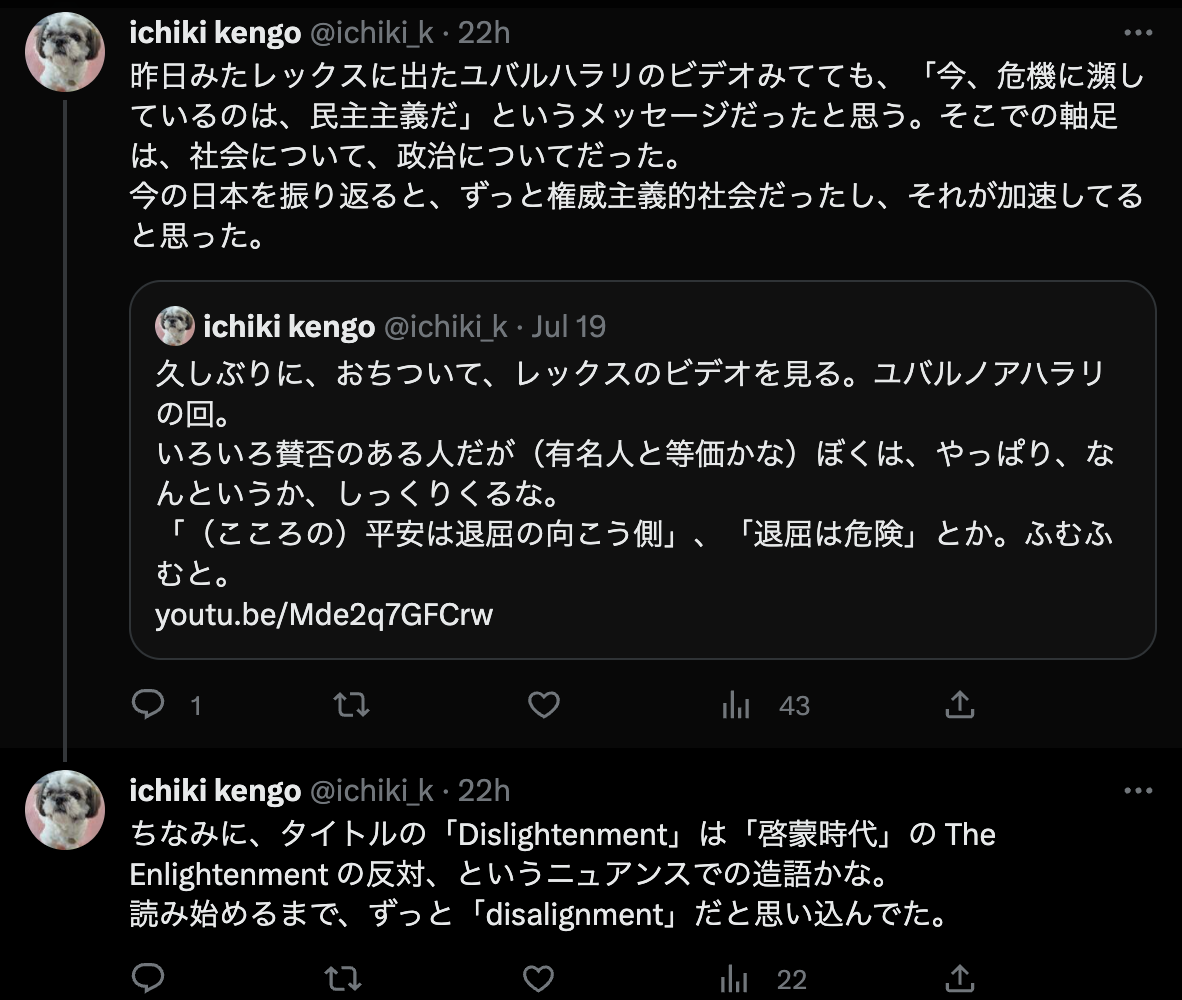Share the first tweet via share icon
1182x1000 pixels.
(x=960, y=705)
